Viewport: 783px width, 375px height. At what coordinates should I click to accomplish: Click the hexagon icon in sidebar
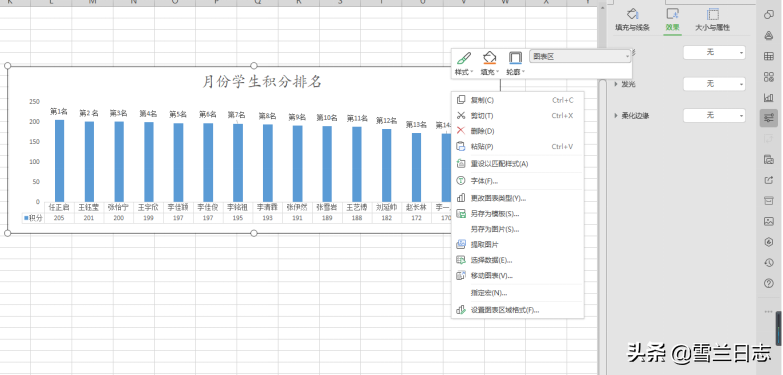tap(769, 242)
